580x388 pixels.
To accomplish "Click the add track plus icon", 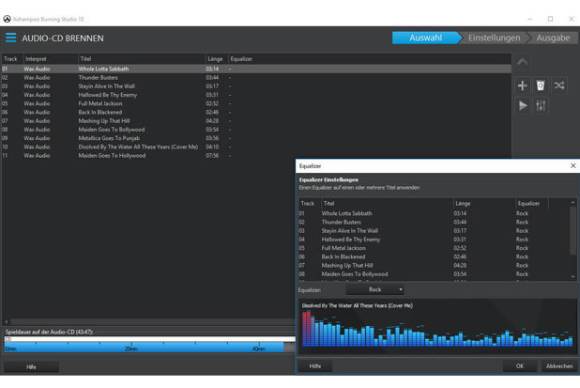I will click(522, 85).
